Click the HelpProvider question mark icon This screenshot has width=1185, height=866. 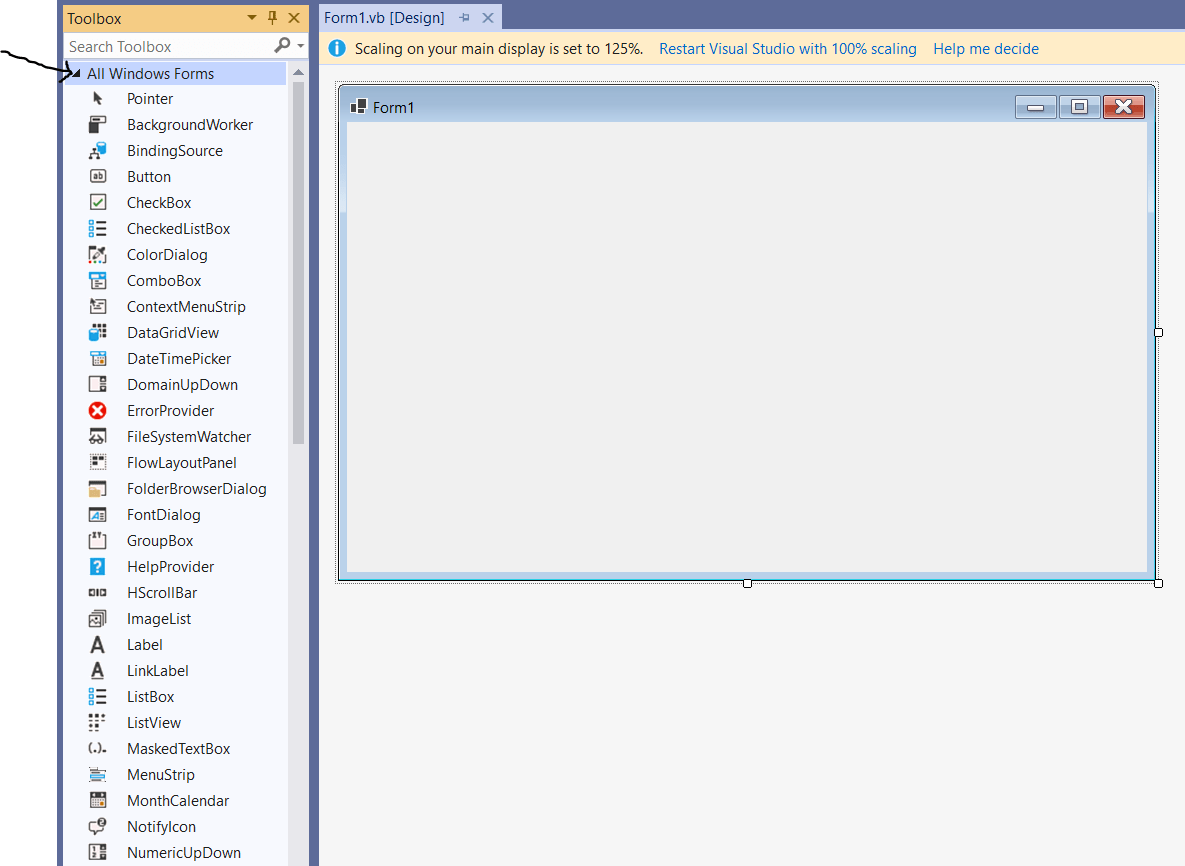tap(97, 567)
